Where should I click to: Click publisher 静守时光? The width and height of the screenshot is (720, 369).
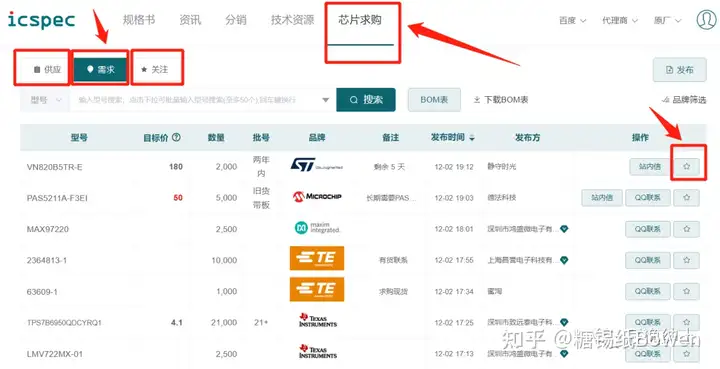[x=501, y=167]
